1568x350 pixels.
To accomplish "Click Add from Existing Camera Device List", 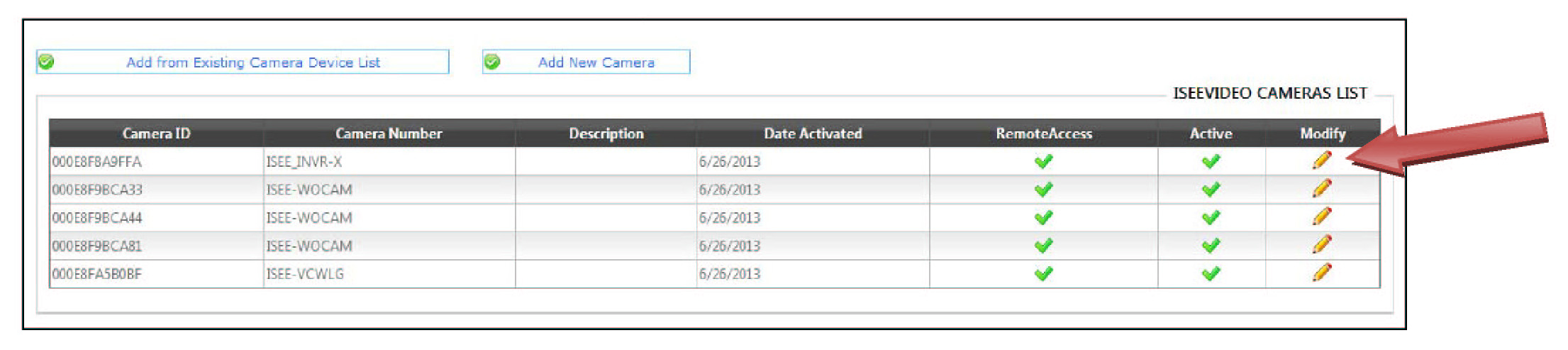I will (252, 62).
